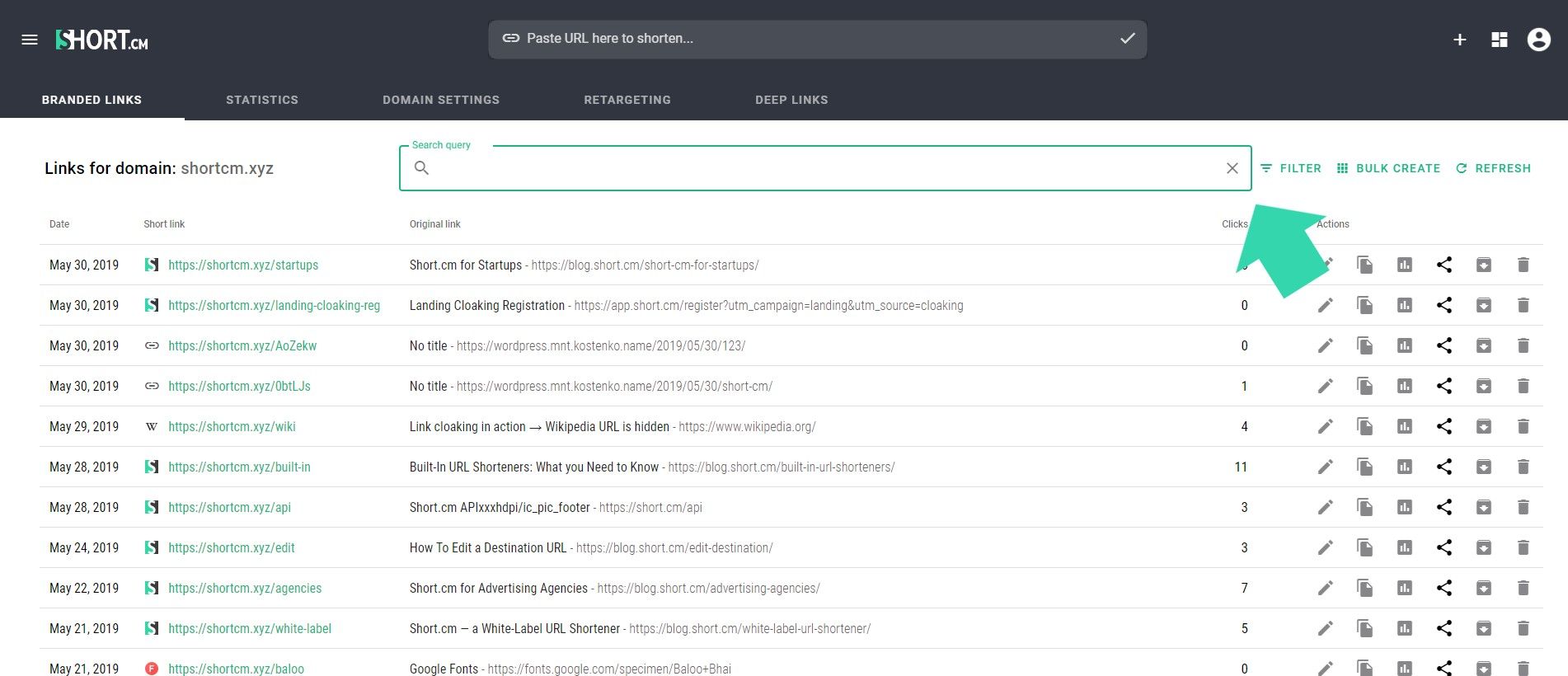Open the shortcm.xyz/landing-cloaking-reg link
1568x676 pixels.
click(274, 305)
